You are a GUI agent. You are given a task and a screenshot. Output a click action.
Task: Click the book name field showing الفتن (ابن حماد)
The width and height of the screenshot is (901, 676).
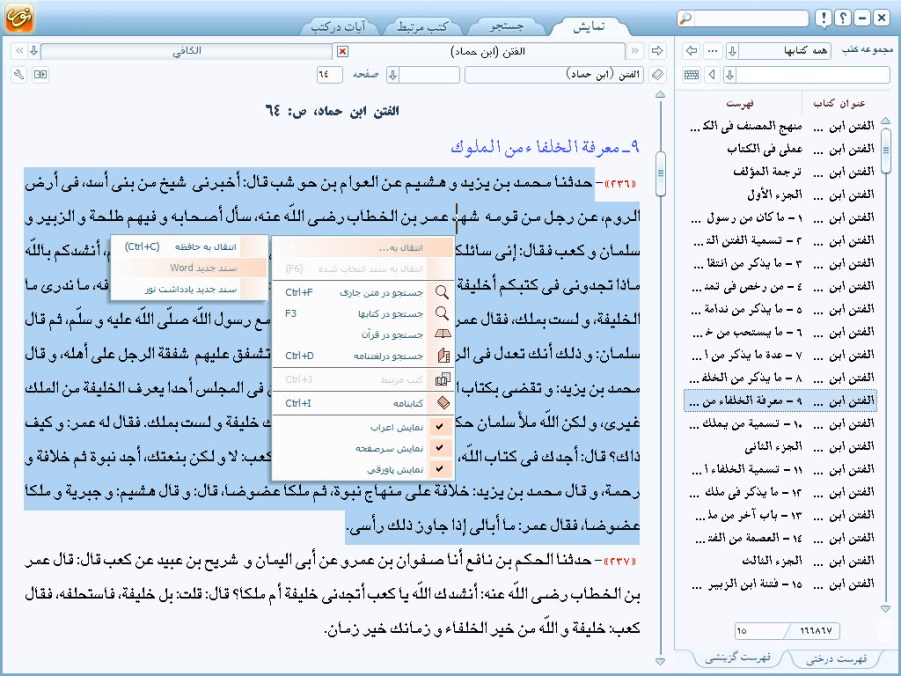(556, 75)
